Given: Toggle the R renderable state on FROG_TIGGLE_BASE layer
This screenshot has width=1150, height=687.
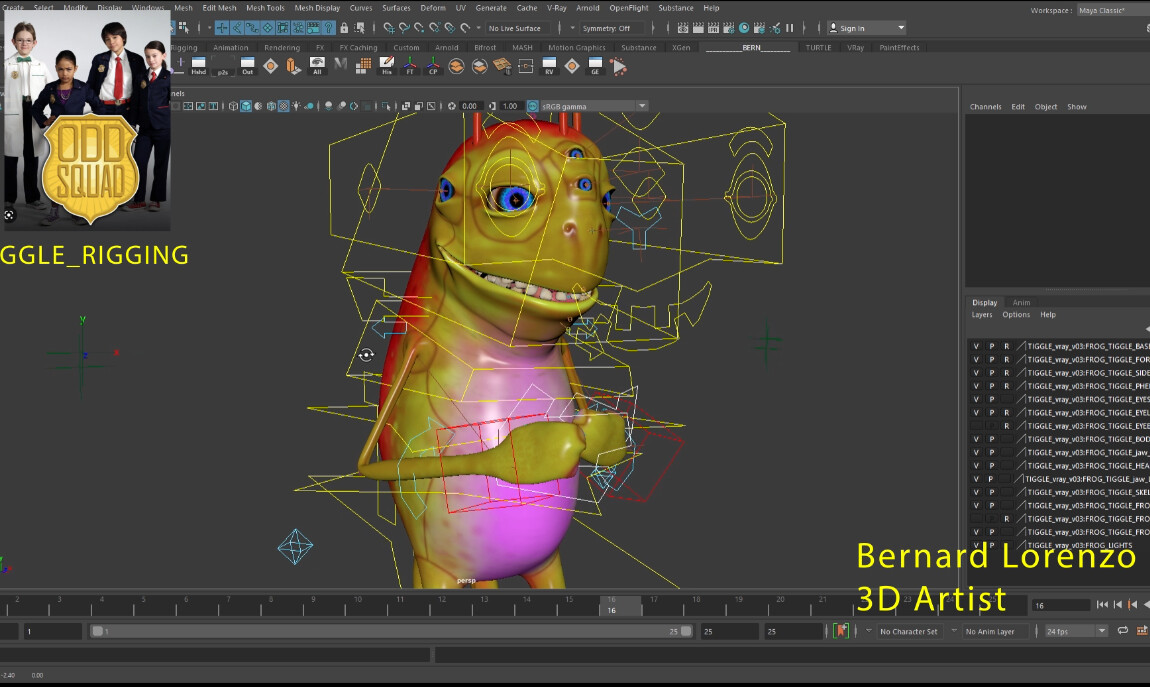Looking at the screenshot, I should (1008, 345).
